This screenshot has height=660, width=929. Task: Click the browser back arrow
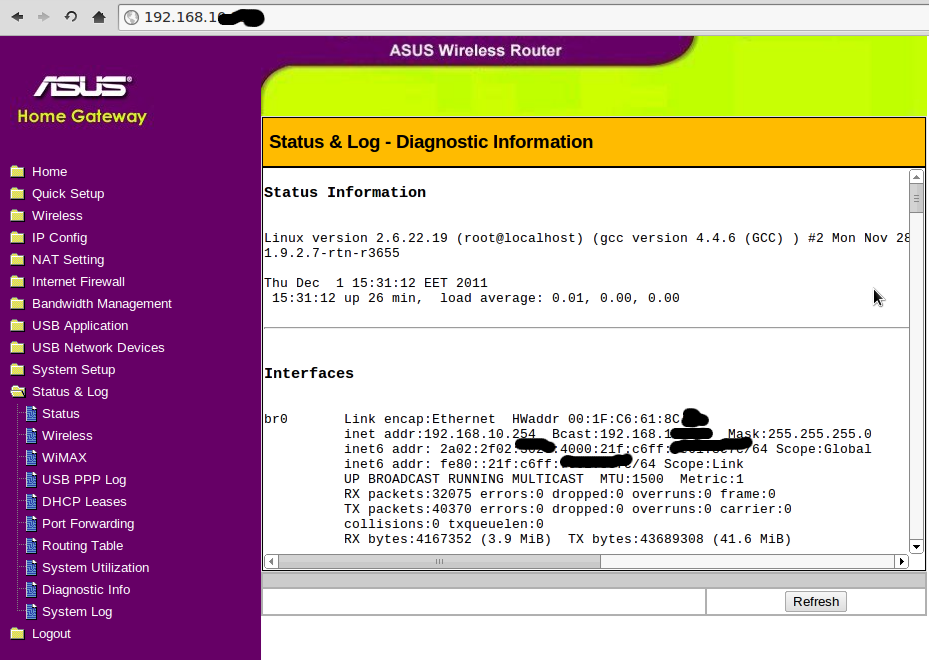[17, 17]
